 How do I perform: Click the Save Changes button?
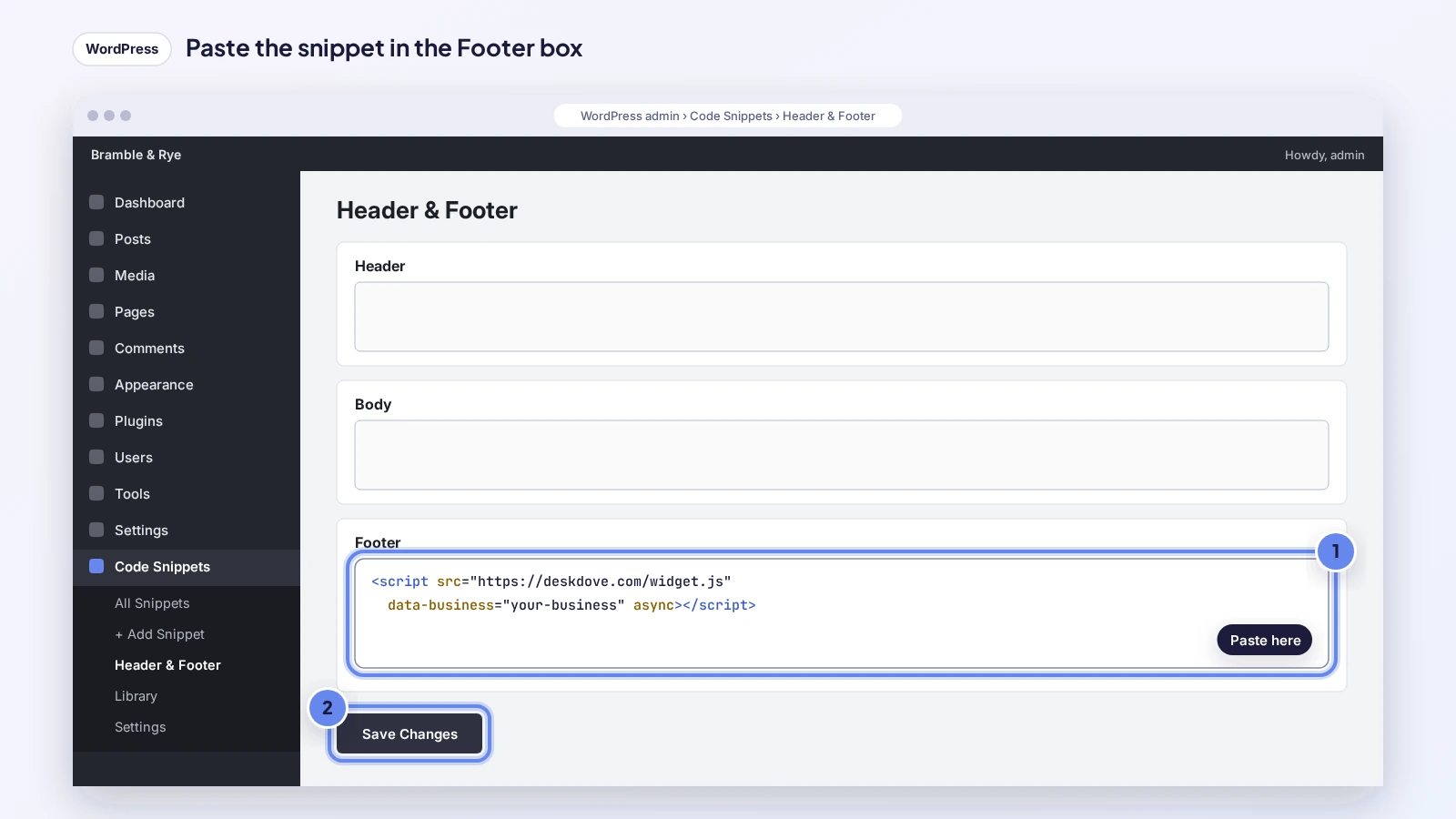[409, 733]
